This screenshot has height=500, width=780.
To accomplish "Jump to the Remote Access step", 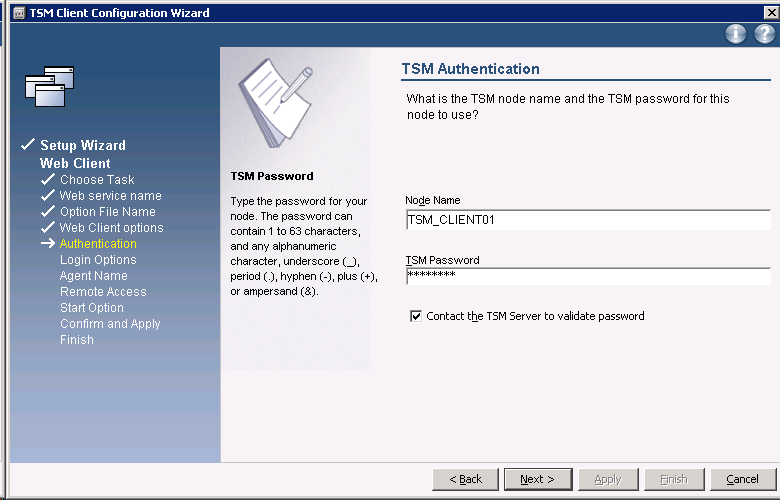I will [x=103, y=292].
